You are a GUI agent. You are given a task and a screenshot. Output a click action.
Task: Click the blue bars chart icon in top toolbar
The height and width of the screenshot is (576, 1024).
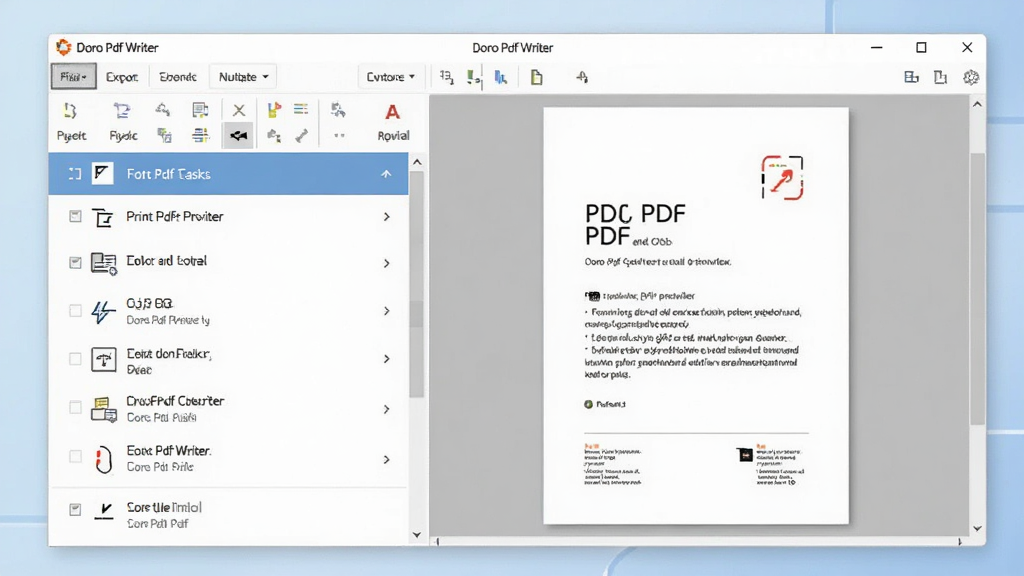(x=501, y=77)
